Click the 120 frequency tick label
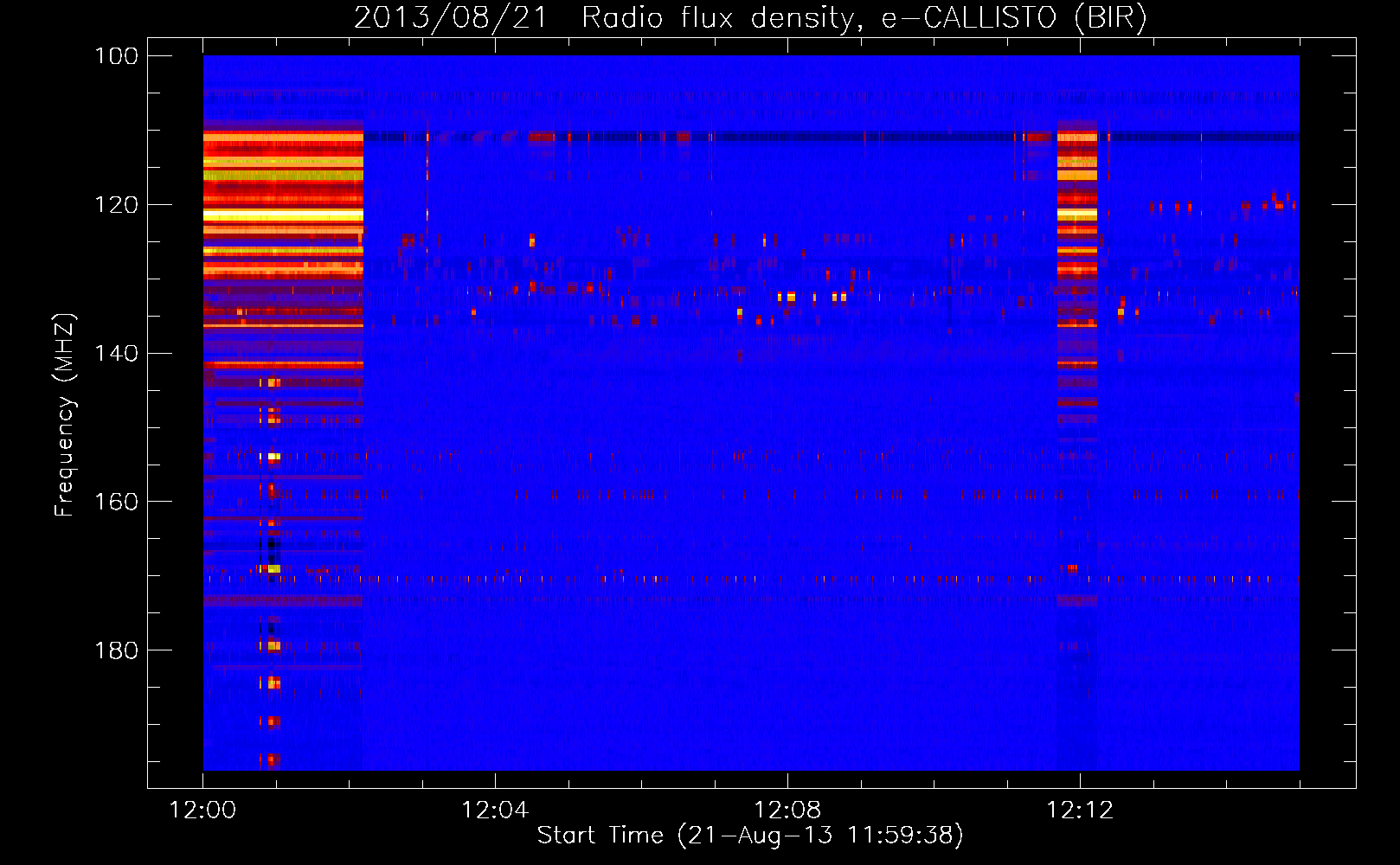This screenshot has width=1400, height=865. [x=116, y=205]
